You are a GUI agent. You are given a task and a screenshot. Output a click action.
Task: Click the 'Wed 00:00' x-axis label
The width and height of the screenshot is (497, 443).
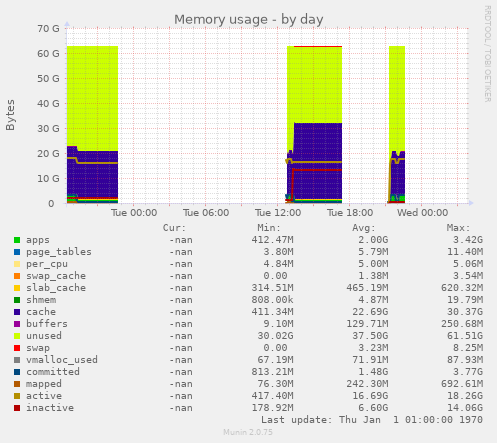pyautogui.click(x=422, y=213)
